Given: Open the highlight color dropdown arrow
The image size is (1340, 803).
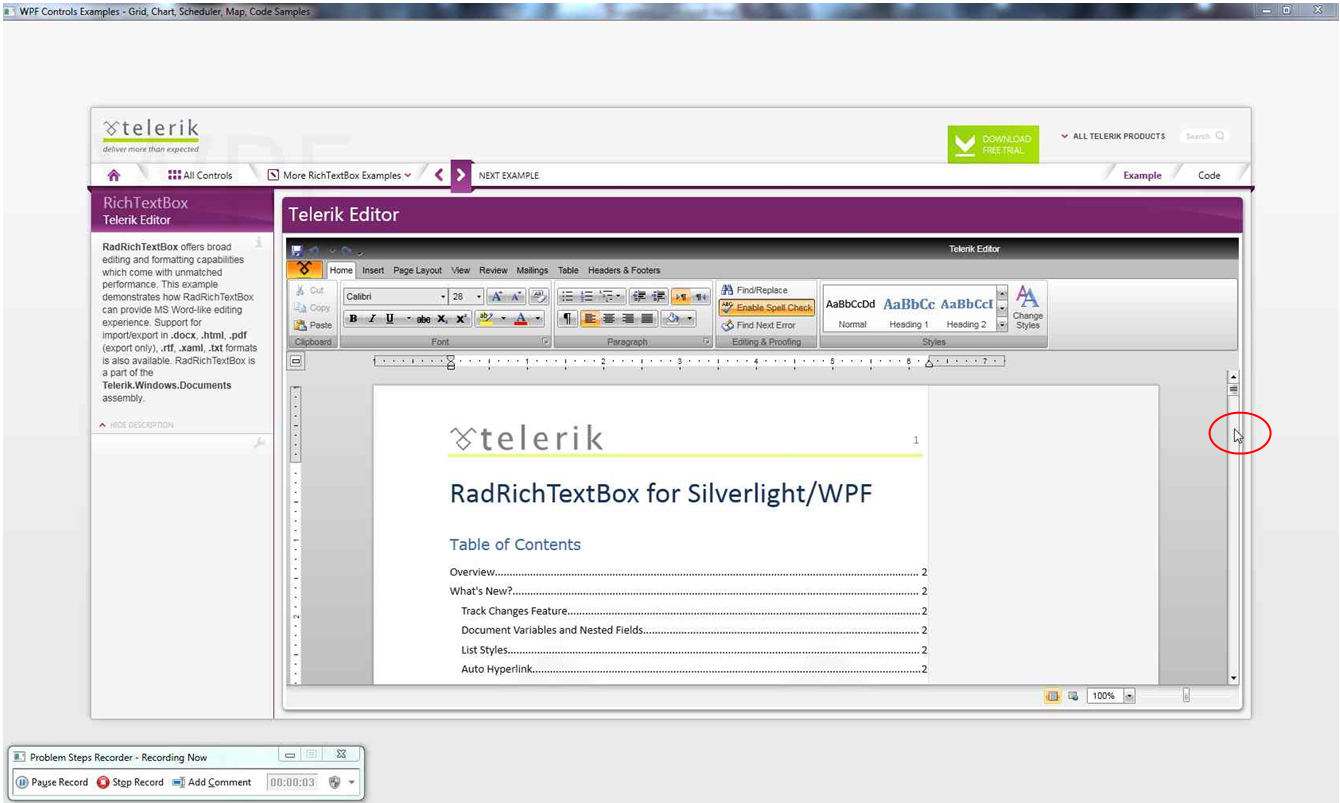Looking at the screenshot, I should (502, 319).
